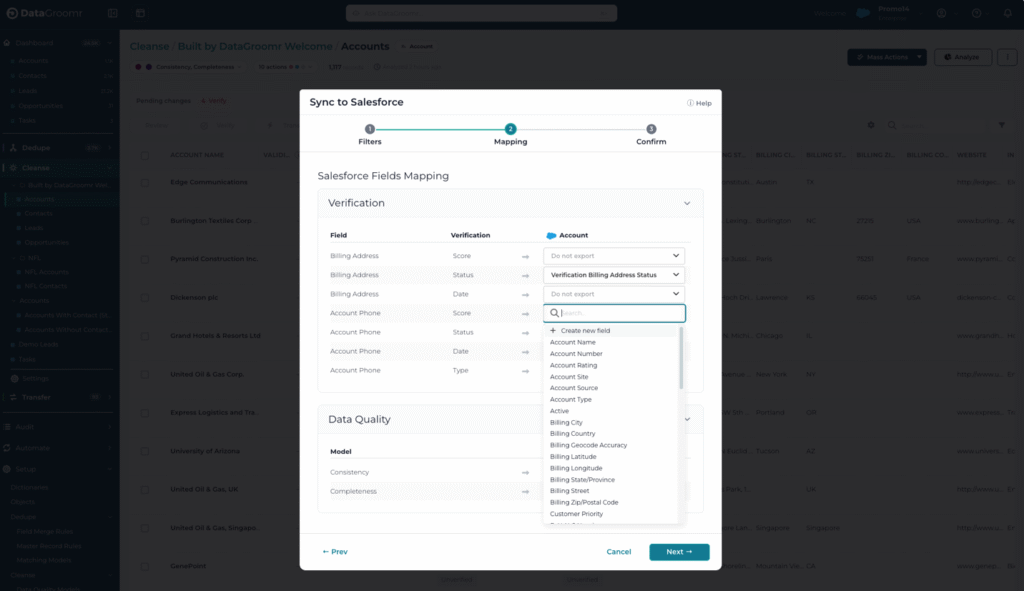Click the Salesforce cloud icon beside Account header
This screenshot has height=591, width=1024.
(x=551, y=236)
